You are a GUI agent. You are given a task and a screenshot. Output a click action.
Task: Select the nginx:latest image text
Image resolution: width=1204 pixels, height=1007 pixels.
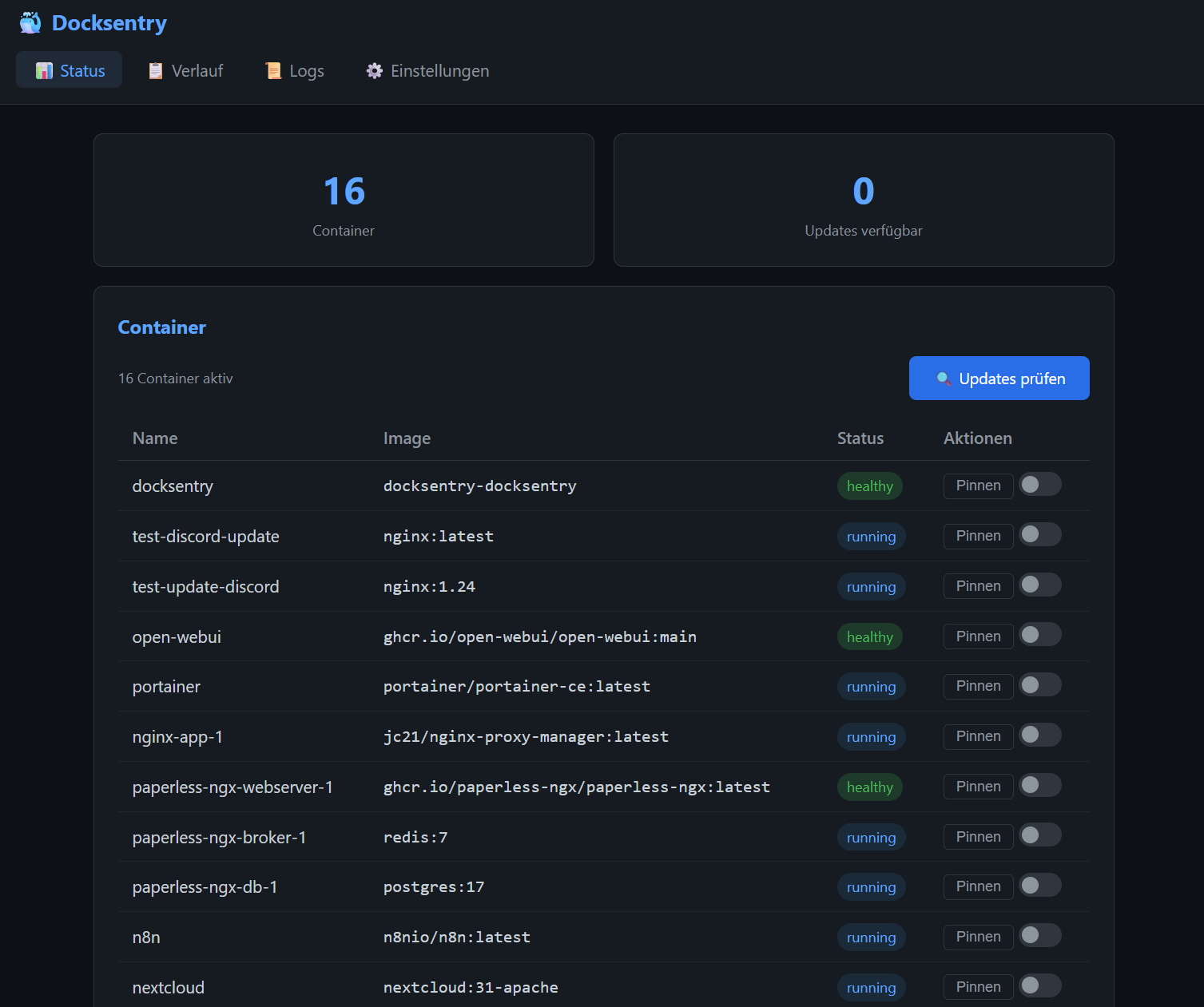(439, 537)
